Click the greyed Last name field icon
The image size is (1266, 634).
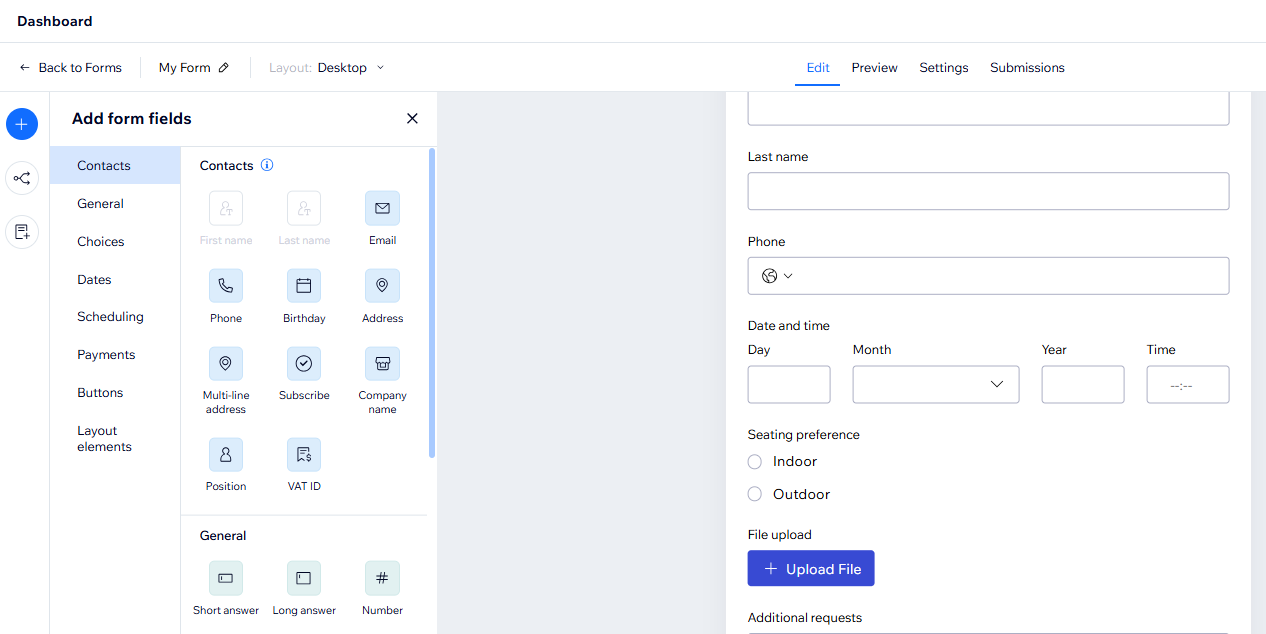[x=304, y=208]
